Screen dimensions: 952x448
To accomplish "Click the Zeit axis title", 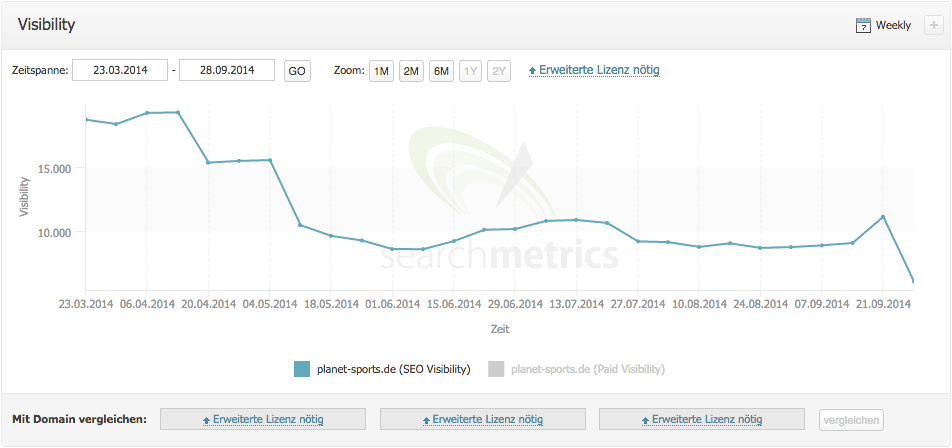I will tap(500, 330).
